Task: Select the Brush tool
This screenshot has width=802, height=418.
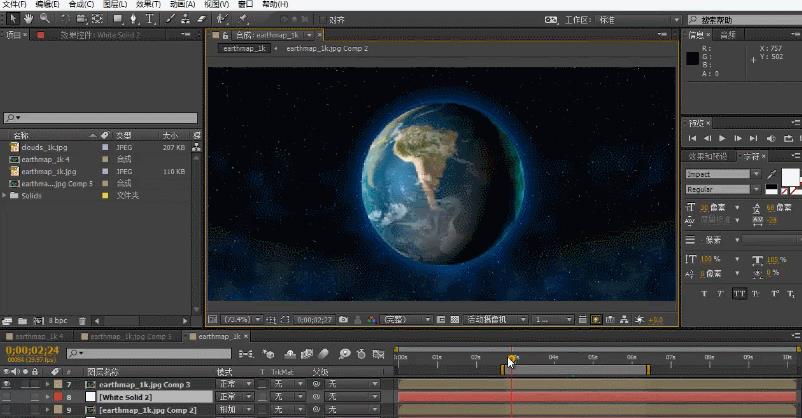Action: tap(170, 19)
